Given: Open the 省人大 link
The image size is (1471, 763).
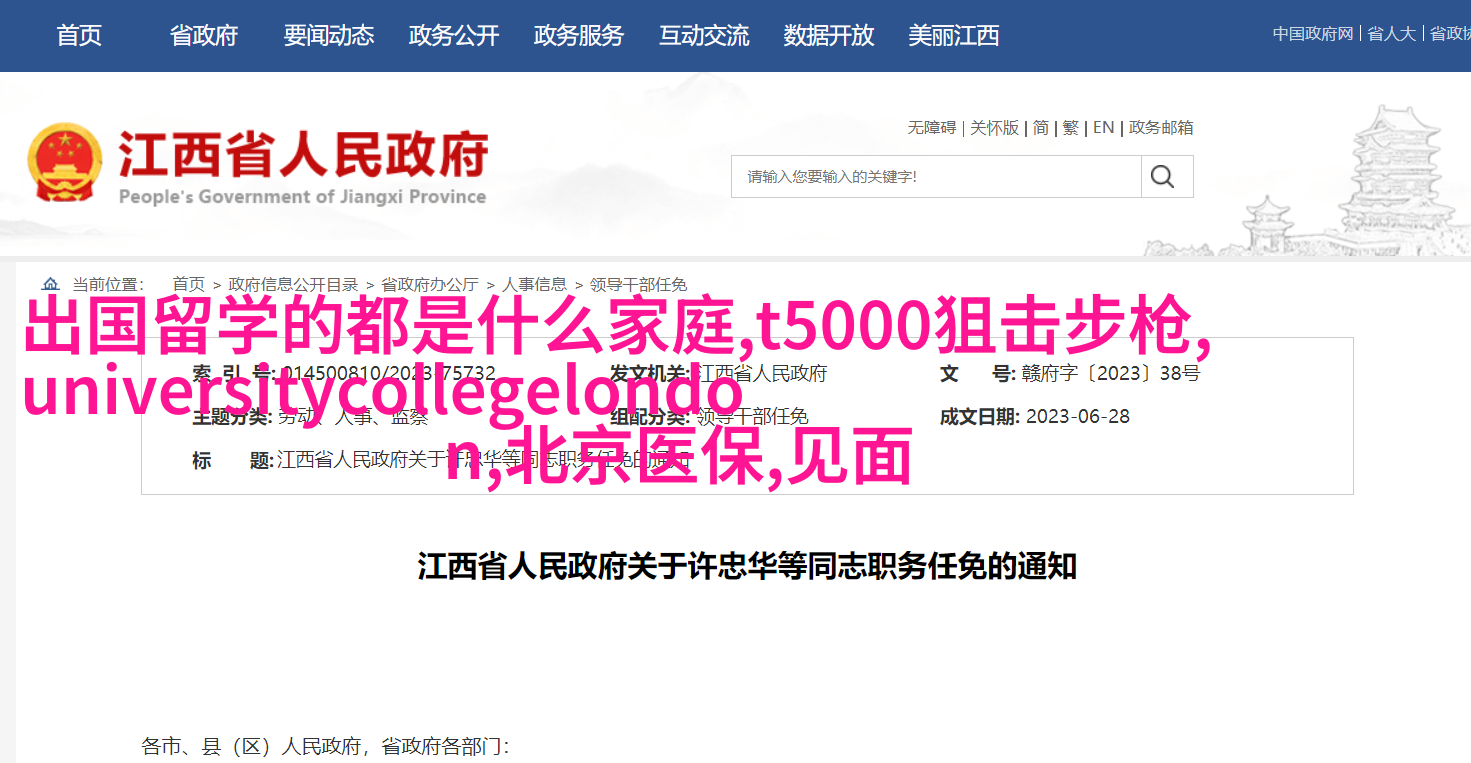Looking at the screenshot, I should [x=1392, y=34].
